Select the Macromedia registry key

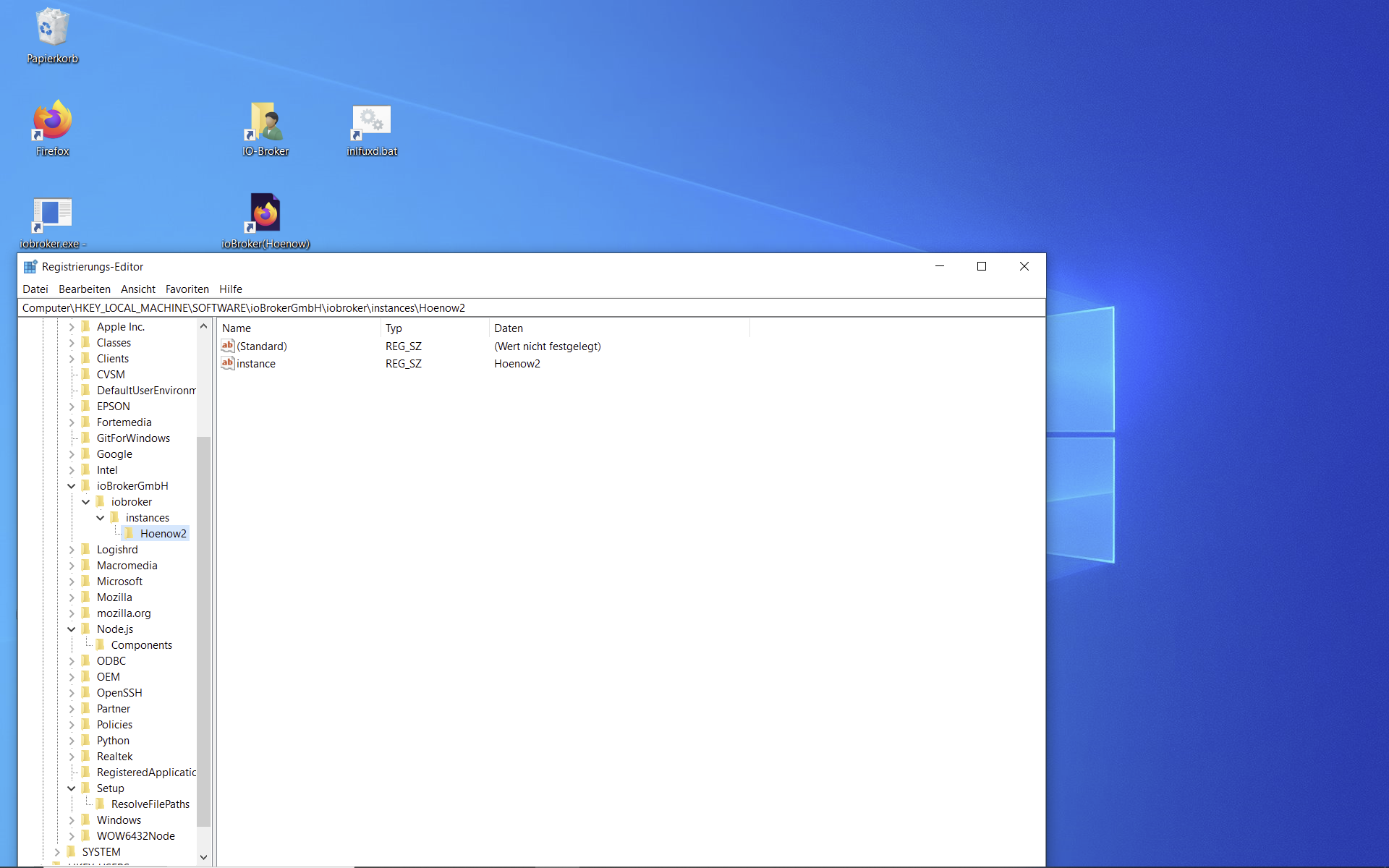click(127, 565)
